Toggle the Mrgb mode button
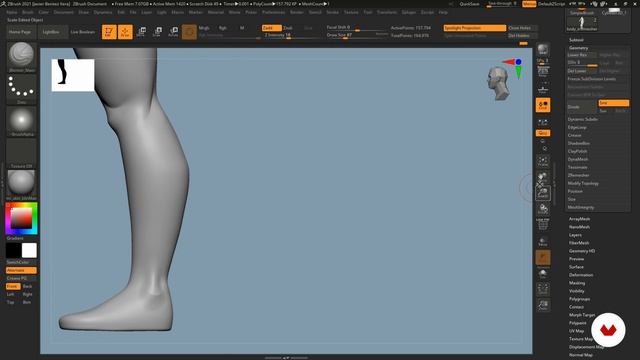 [x=204, y=28]
